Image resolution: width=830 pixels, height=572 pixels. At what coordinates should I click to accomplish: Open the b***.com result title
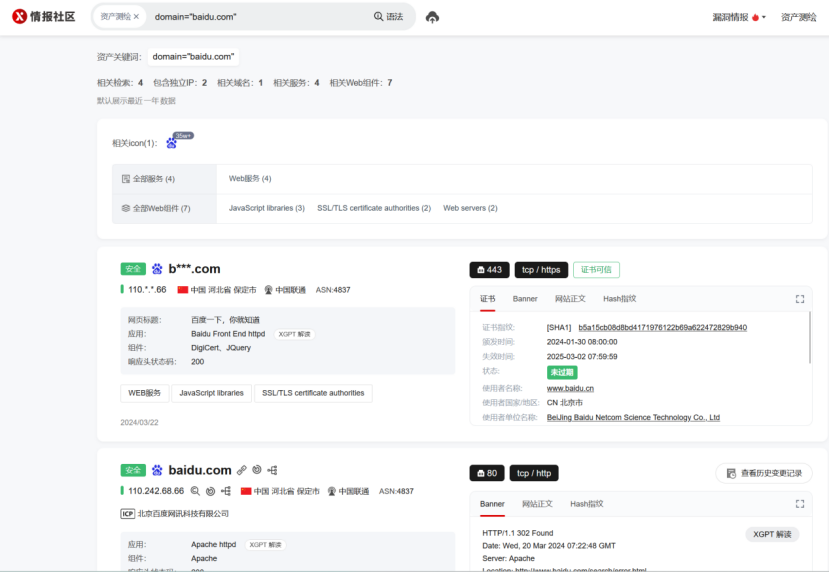pos(194,269)
